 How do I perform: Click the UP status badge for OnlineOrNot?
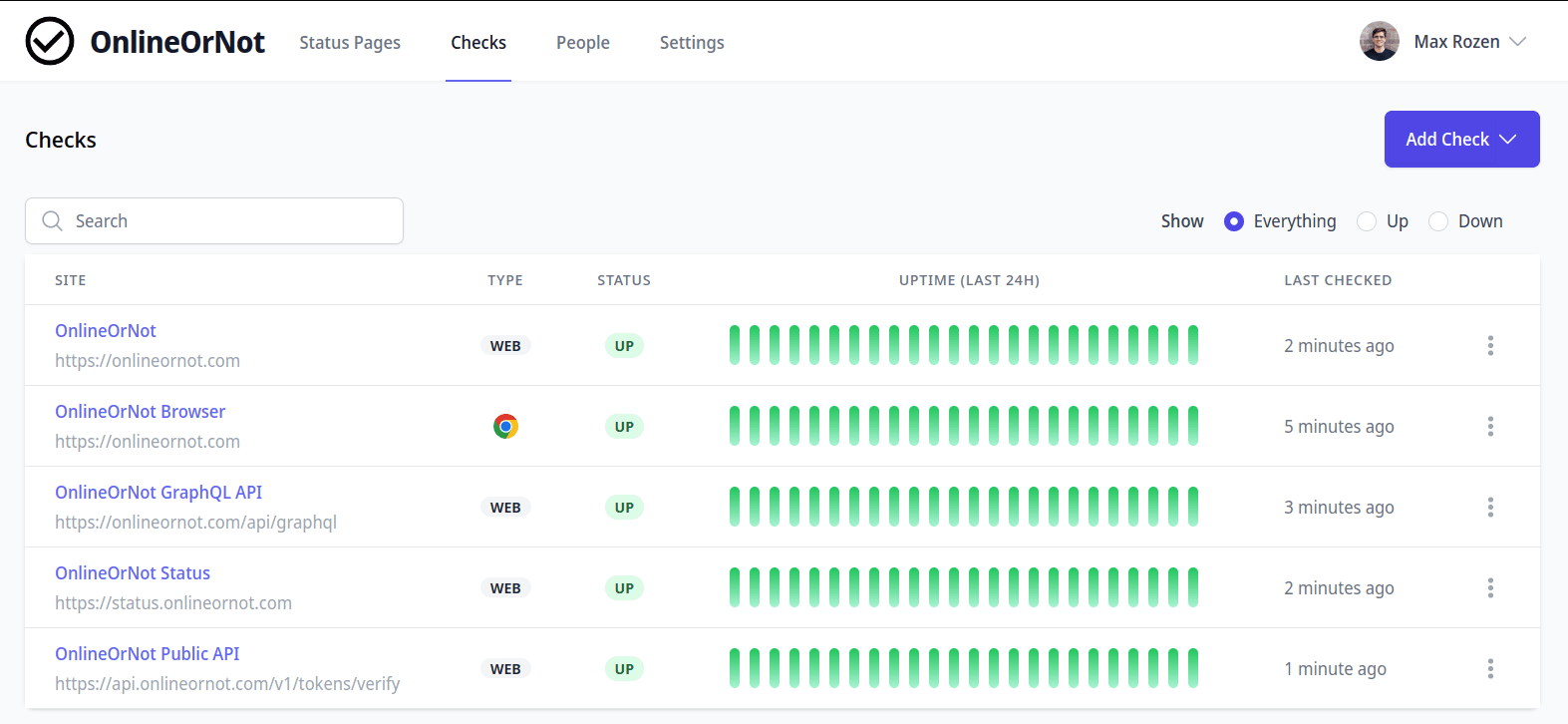point(624,346)
